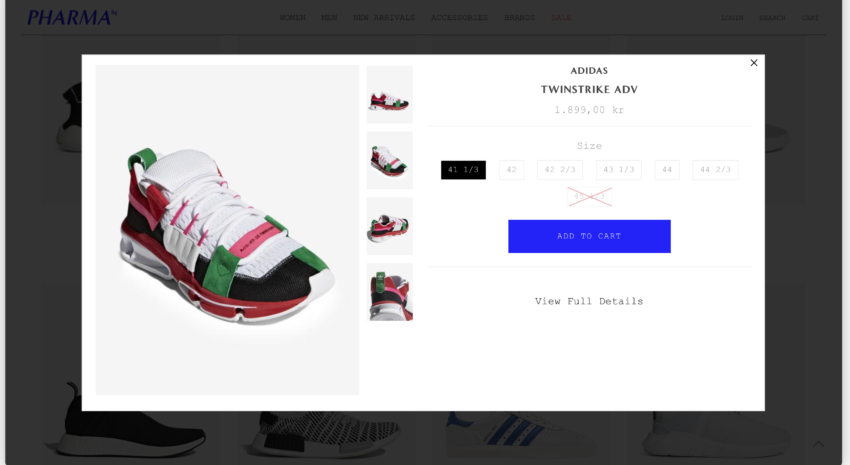Show heel close-up thumbnail
Viewport: 850px width, 465px height.
(389, 292)
